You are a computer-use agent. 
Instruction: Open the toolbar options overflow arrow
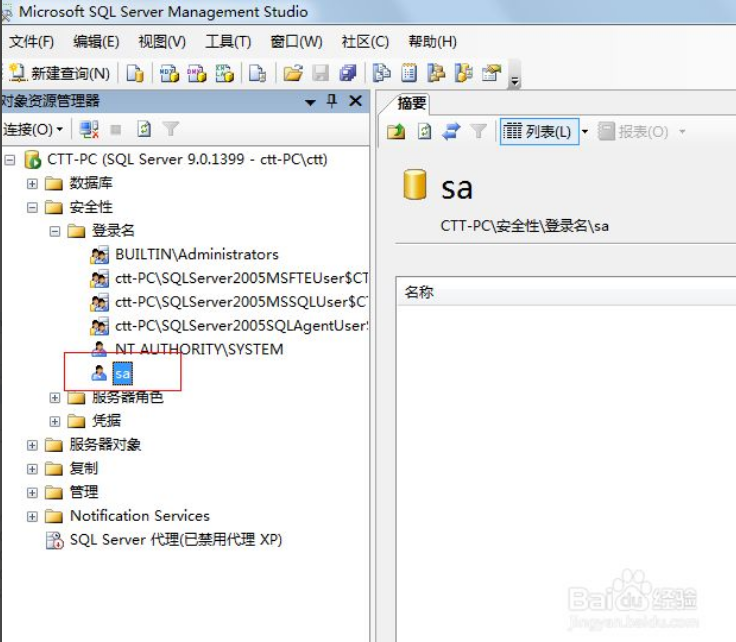coord(514,75)
